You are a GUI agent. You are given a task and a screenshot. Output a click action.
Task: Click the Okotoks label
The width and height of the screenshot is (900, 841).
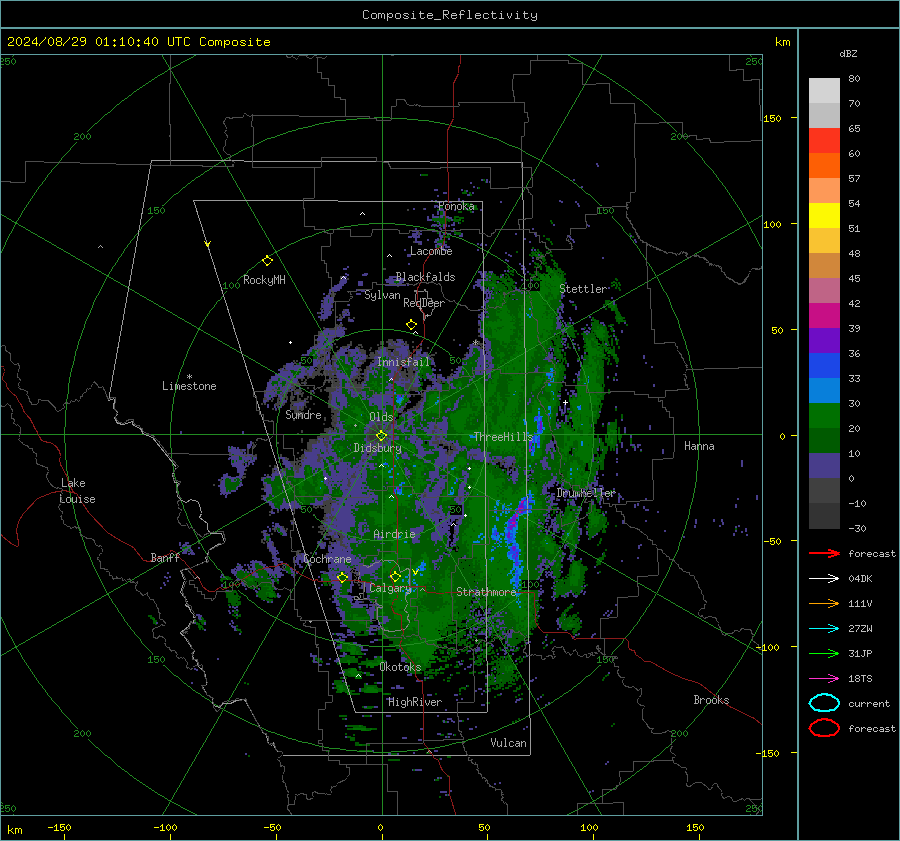click(x=400, y=667)
